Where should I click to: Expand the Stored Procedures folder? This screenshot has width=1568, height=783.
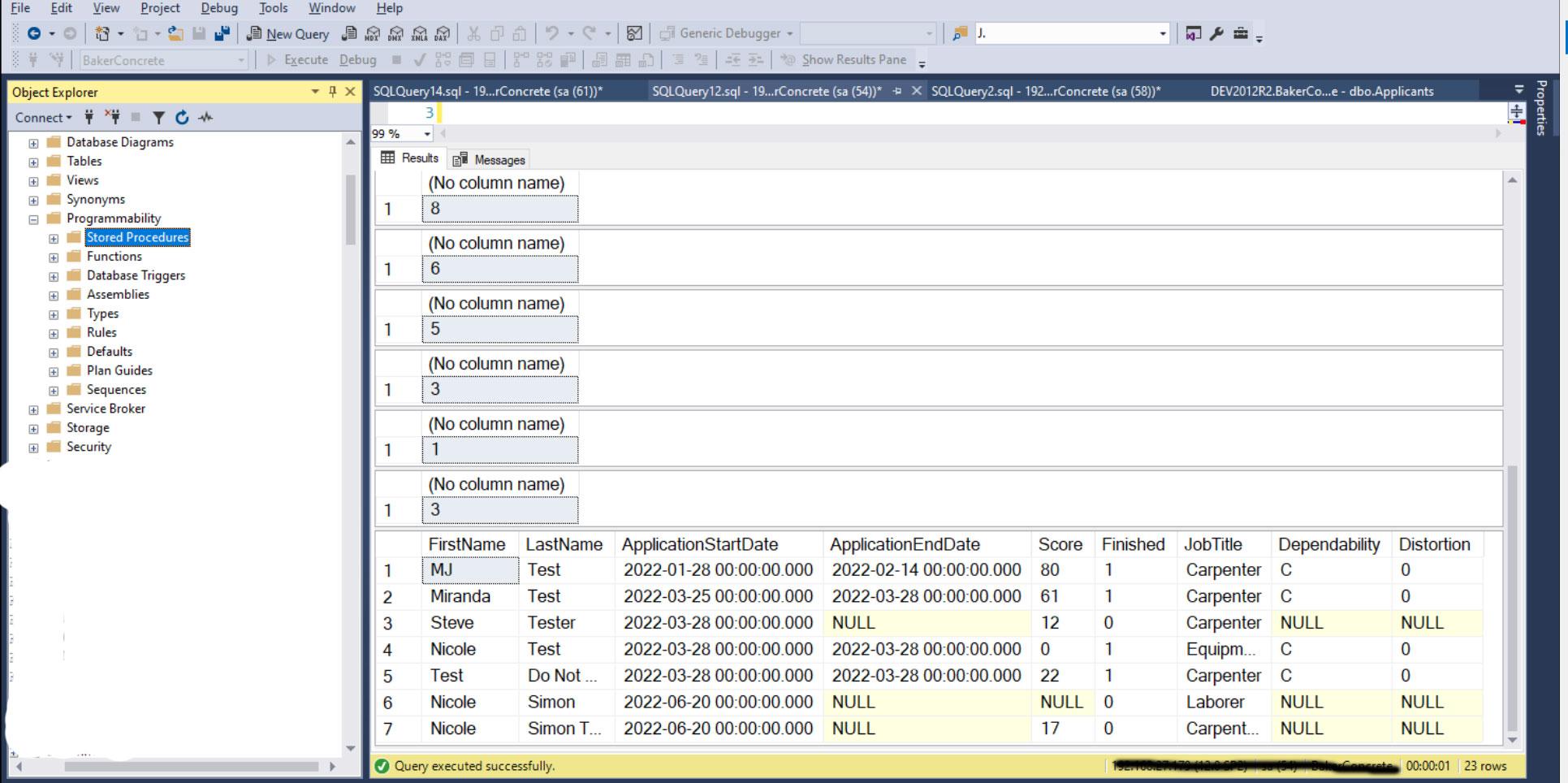pyautogui.click(x=54, y=238)
